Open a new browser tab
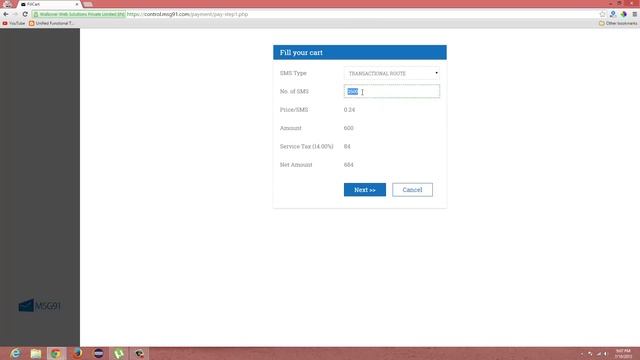640x360 pixels. point(88,4)
